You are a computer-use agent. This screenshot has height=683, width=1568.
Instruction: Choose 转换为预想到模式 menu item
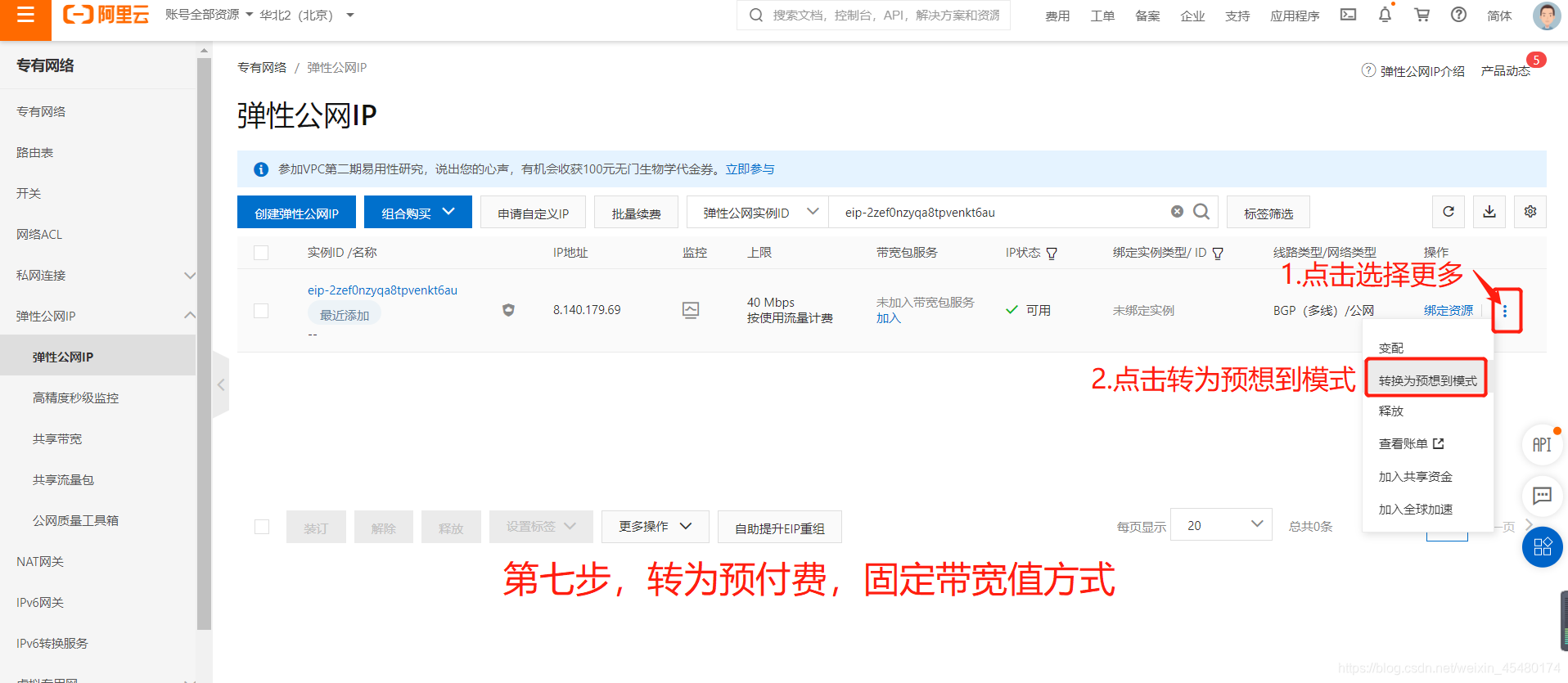pyautogui.click(x=1427, y=380)
